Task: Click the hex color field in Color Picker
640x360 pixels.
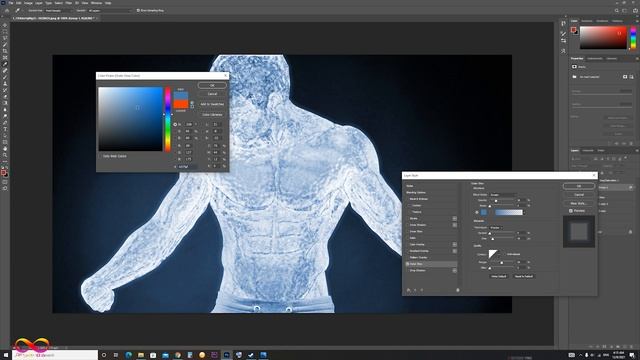Action: [186, 167]
